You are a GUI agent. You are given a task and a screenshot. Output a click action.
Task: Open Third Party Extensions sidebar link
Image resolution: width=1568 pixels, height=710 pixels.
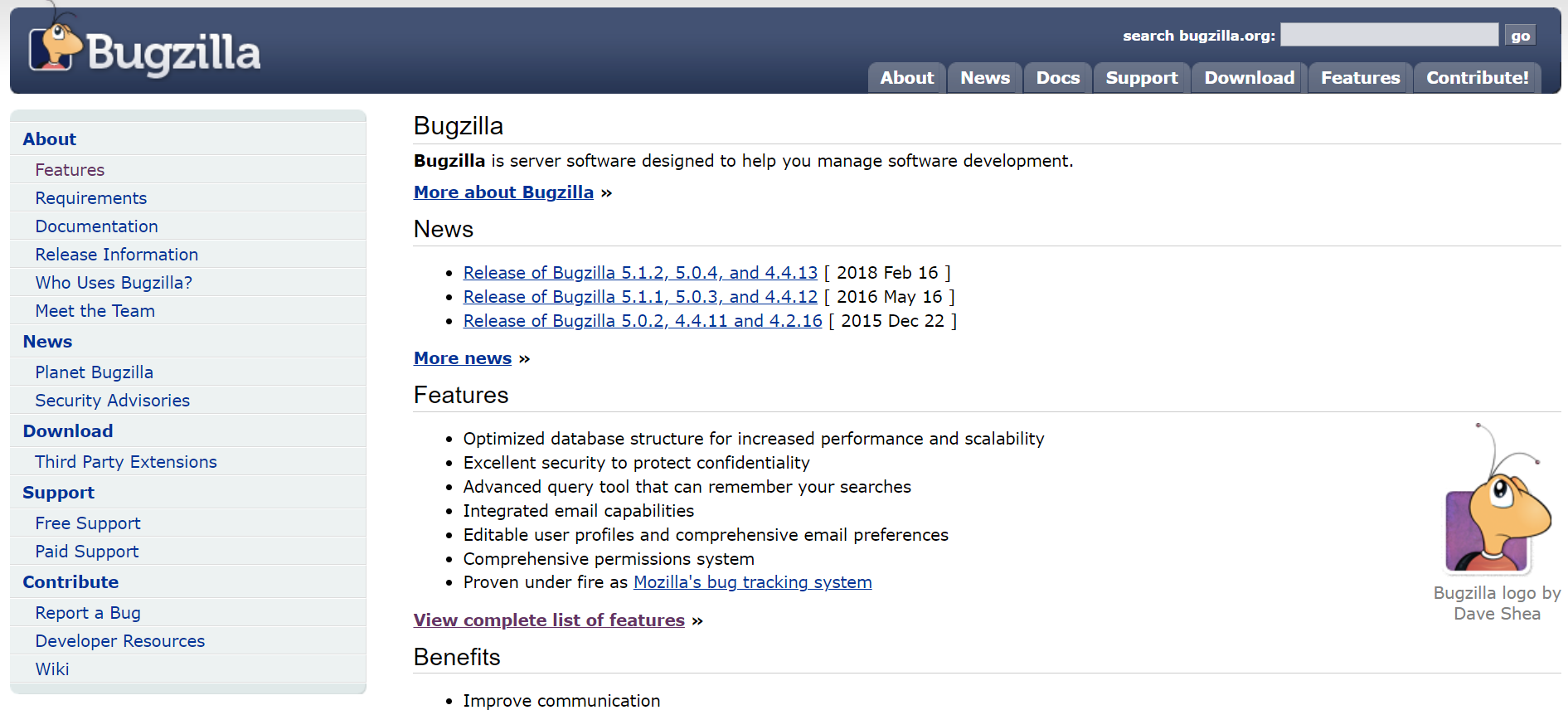pos(126,462)
